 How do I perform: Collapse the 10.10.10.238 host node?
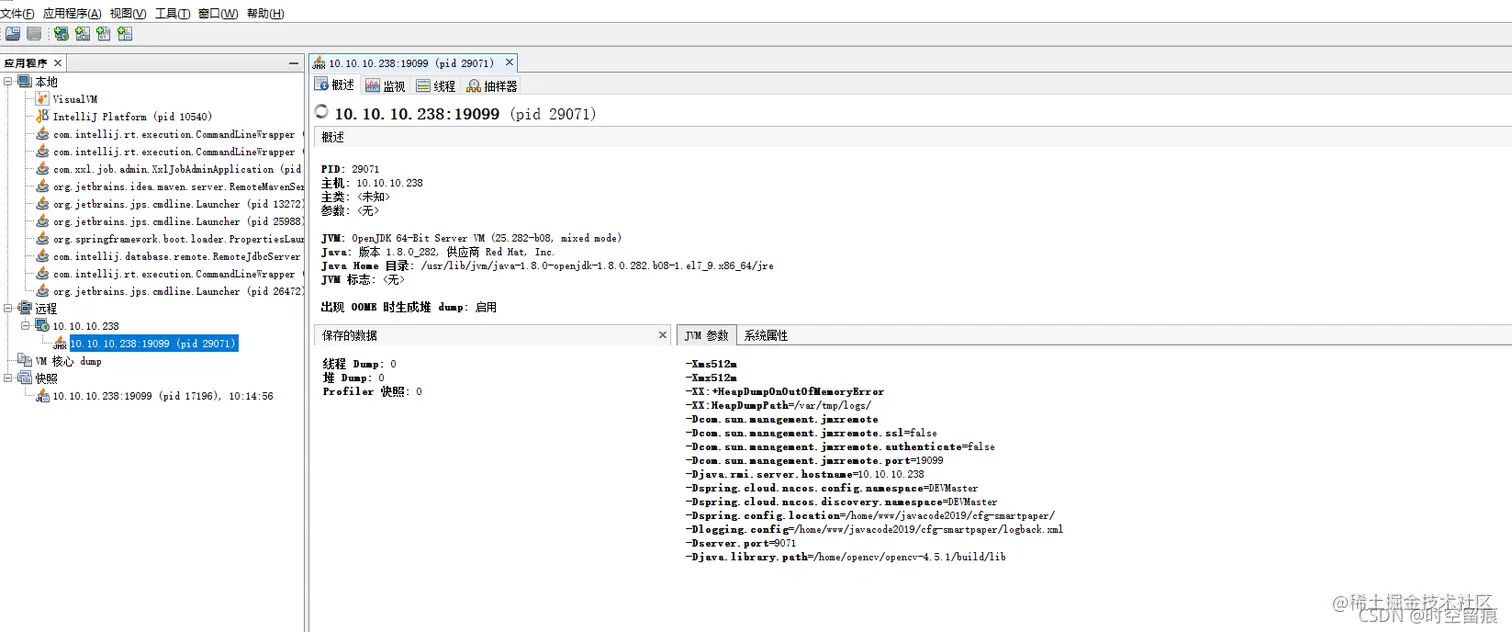pyautogui.click(x=26, y=326)
